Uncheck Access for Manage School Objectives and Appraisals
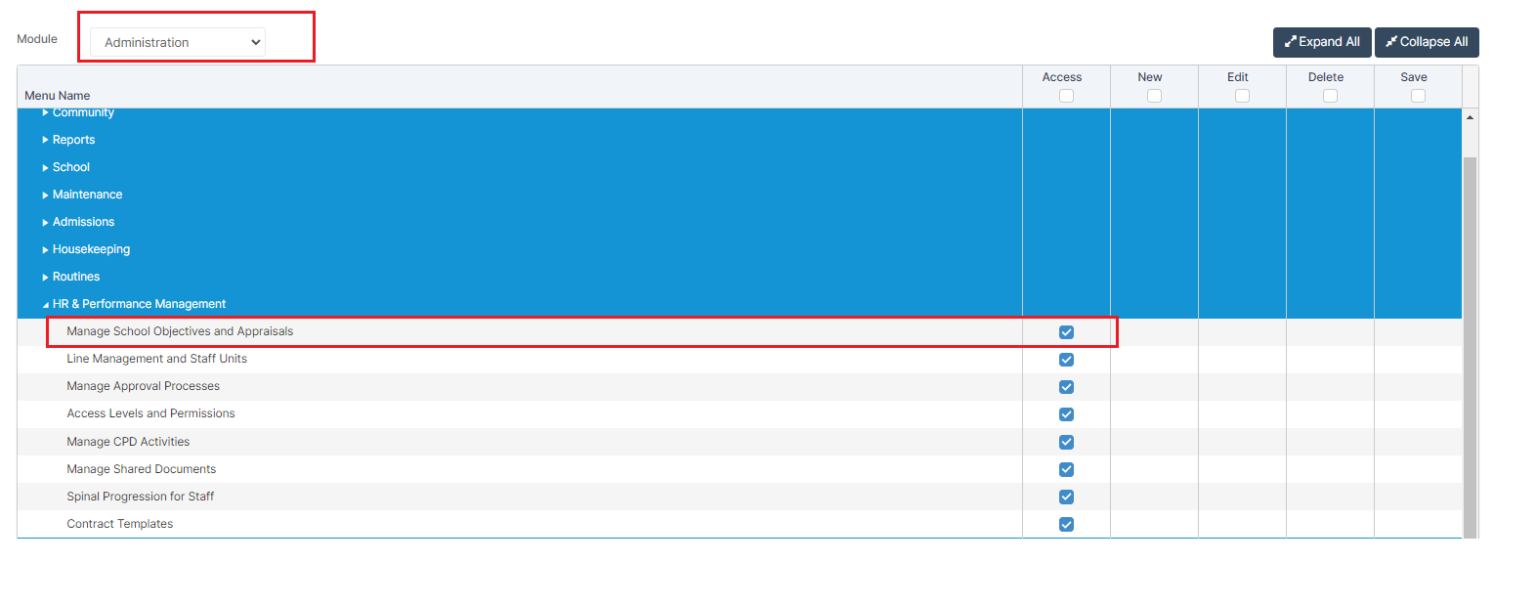This screenshot has width=1536, height=606. pyautogui.click(x=1066, y=332)
